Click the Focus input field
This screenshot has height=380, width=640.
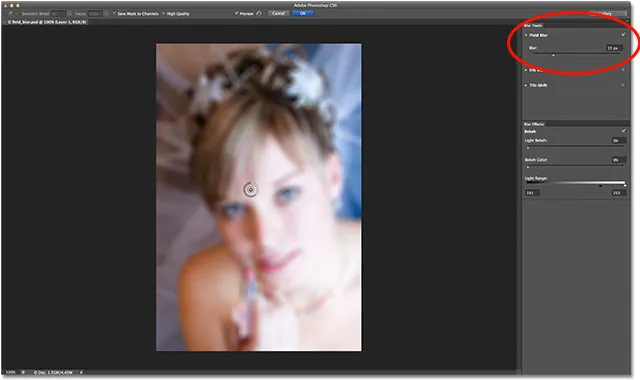click(95, 13)
